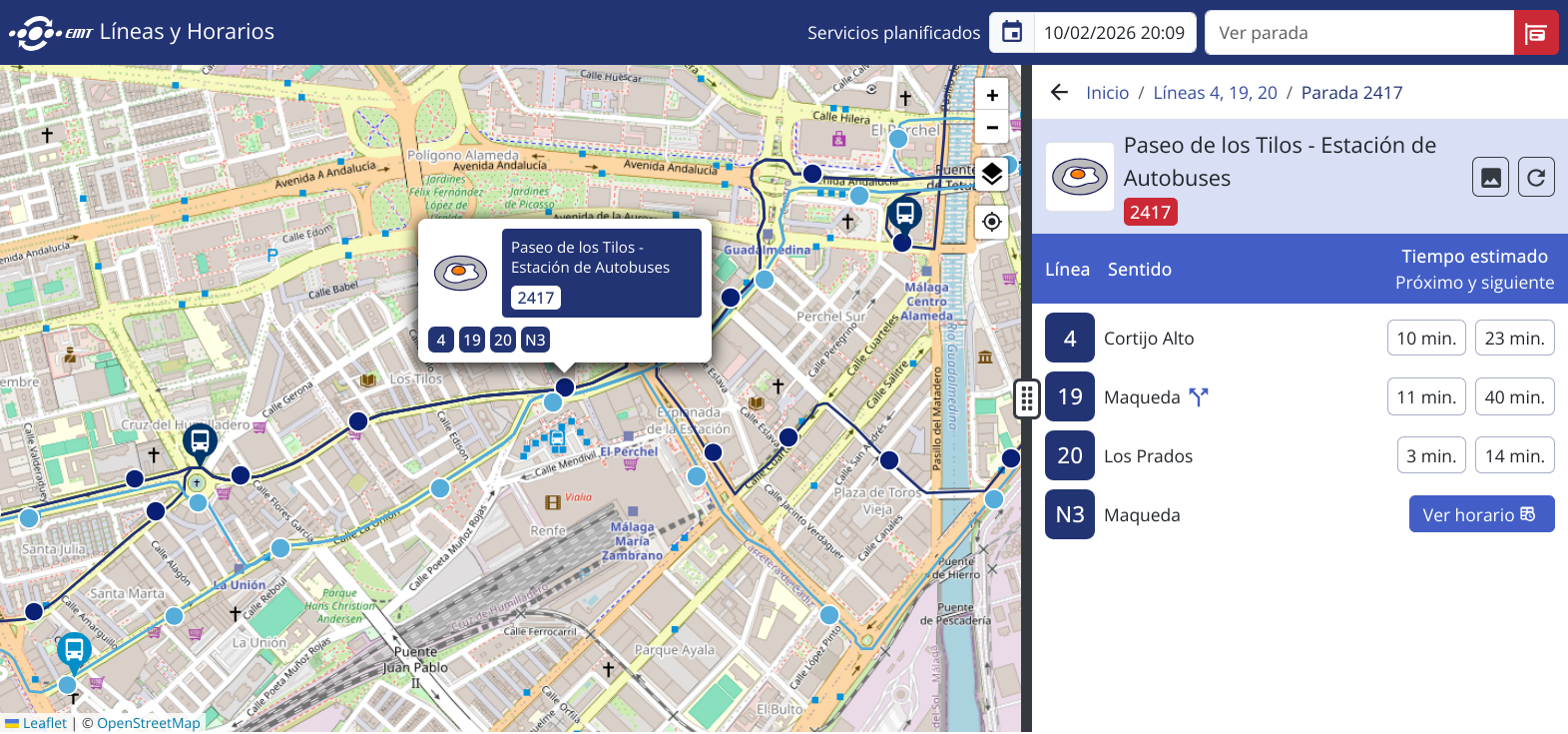This screenshot has height=734, width=1568.
Task: Center map on my location
Action: 991,222
